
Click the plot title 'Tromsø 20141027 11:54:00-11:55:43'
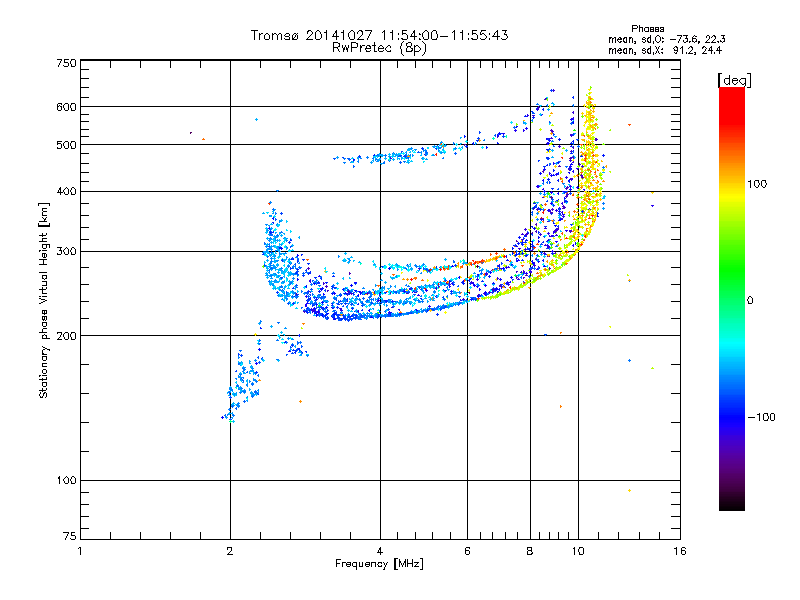point(379,35)
